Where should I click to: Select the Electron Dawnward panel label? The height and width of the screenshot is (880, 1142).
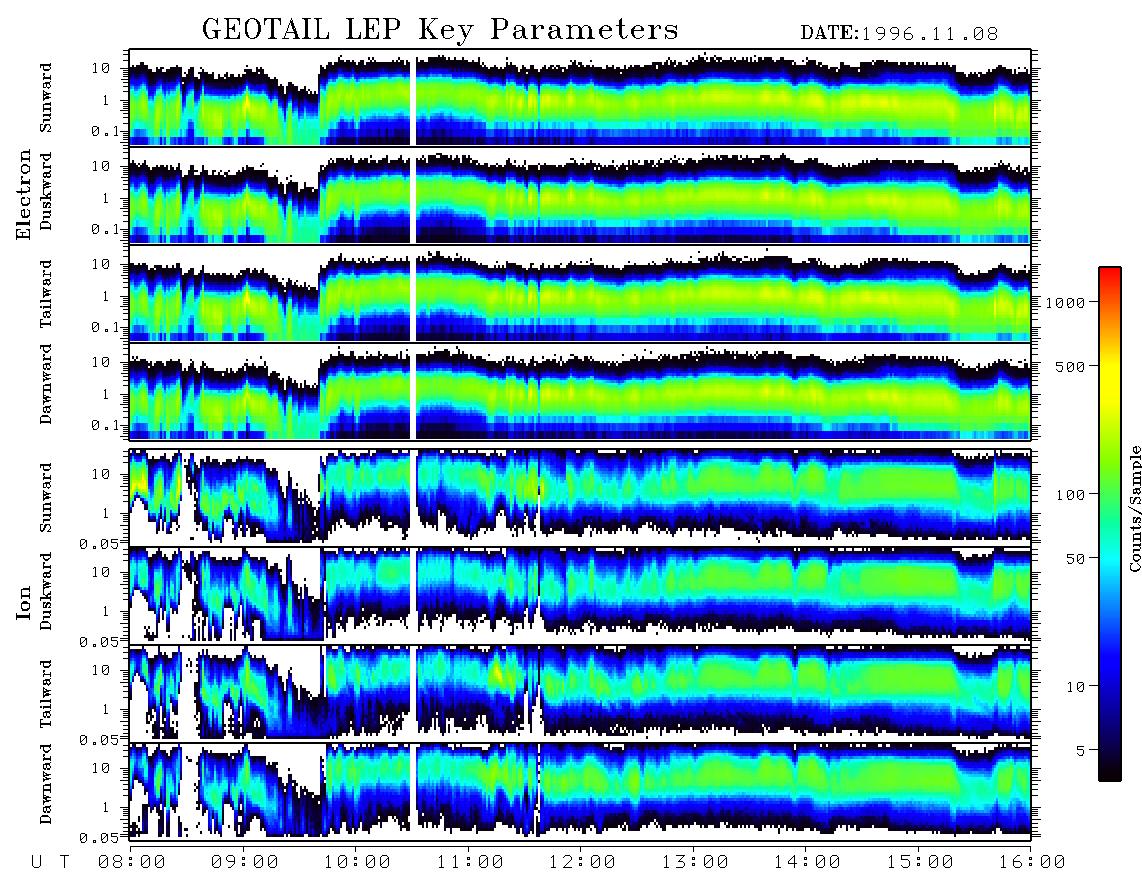click(x=46, y=385)
